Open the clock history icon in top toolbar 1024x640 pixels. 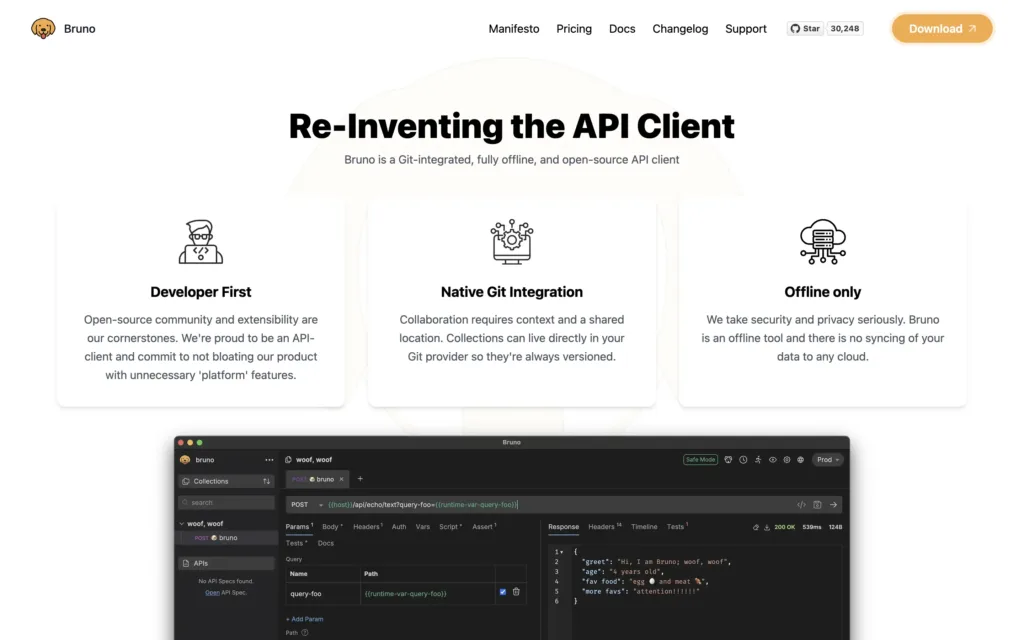coord(743,460)
